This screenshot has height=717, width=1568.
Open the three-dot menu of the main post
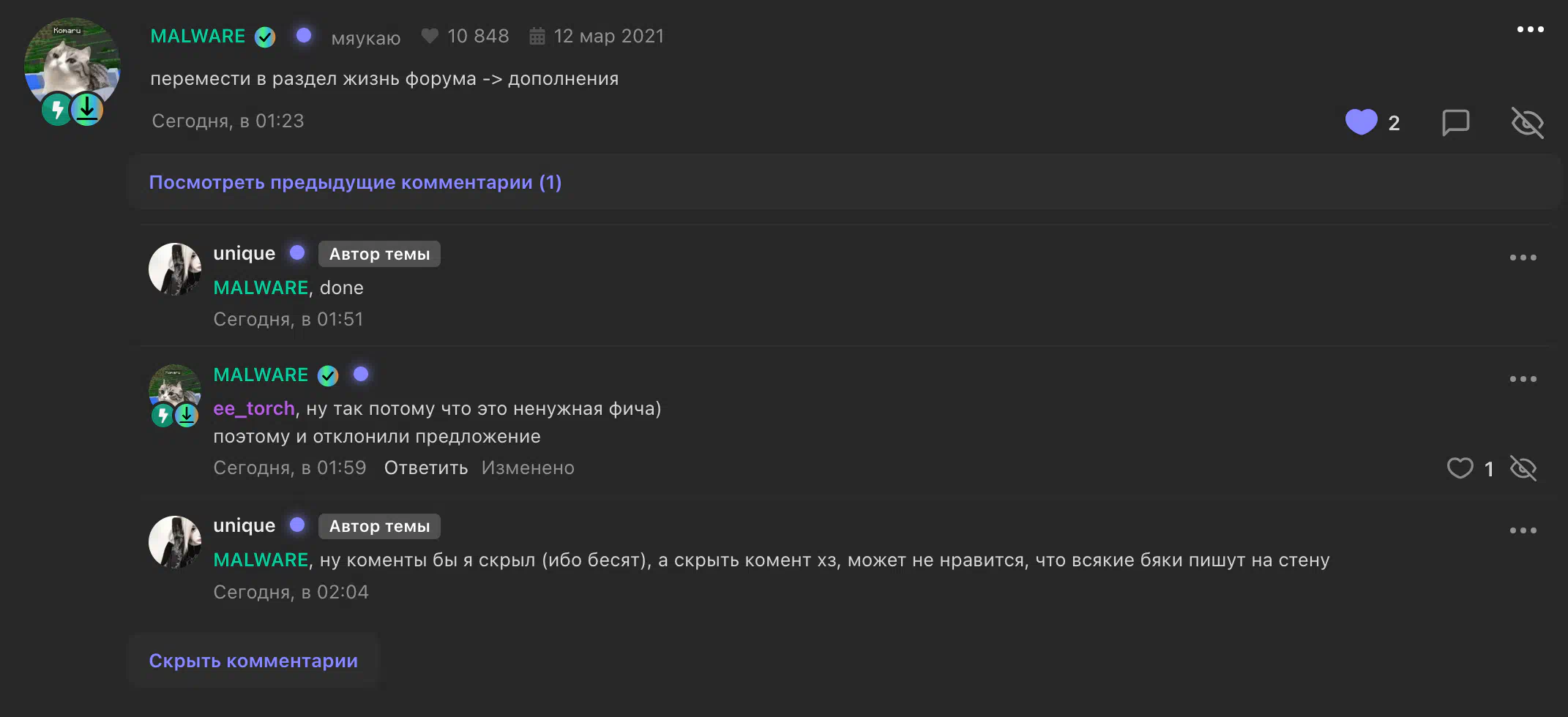click(1530, 30)
